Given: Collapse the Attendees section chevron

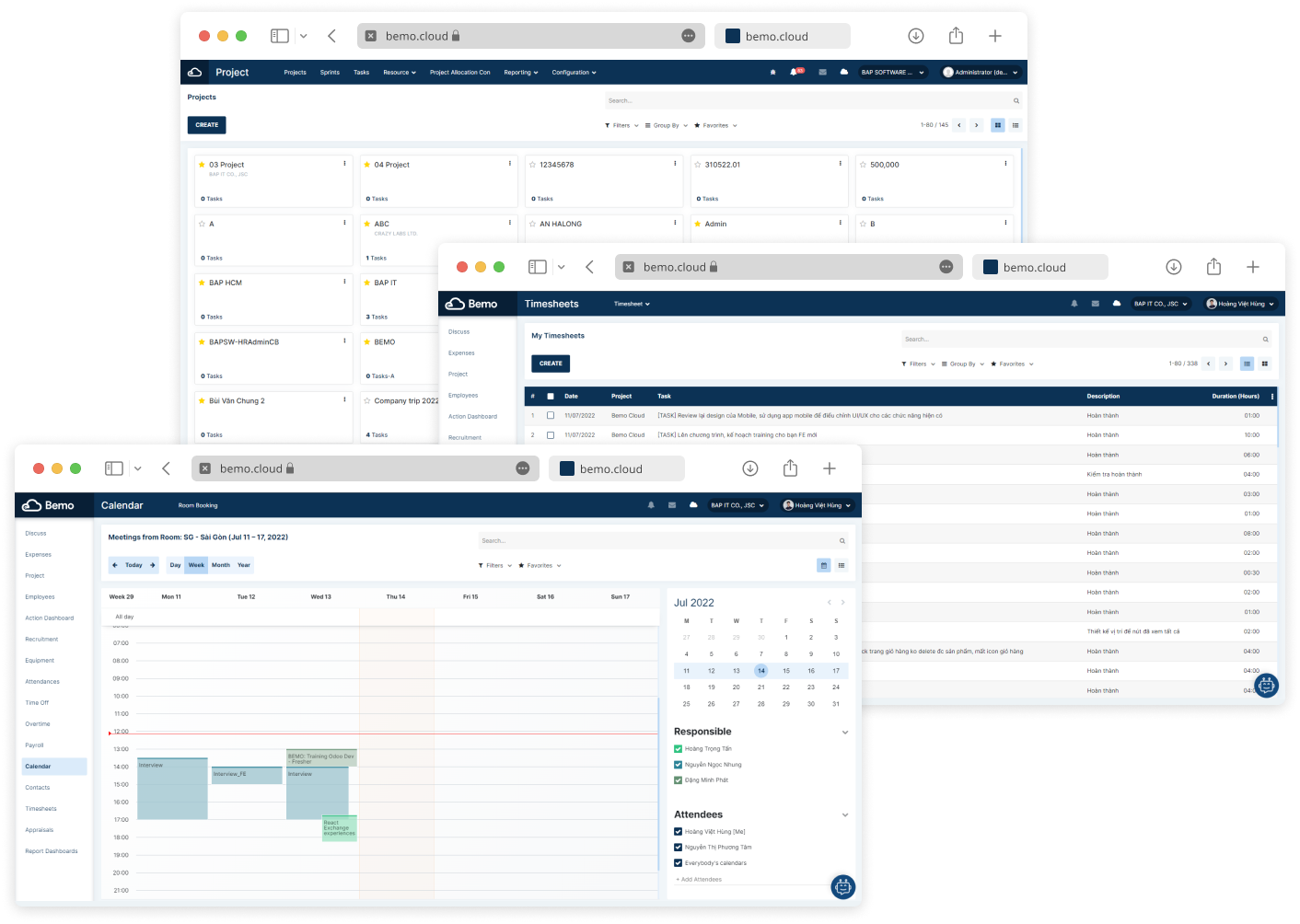Looking at the screenshot, I should [x=845, y=815].
